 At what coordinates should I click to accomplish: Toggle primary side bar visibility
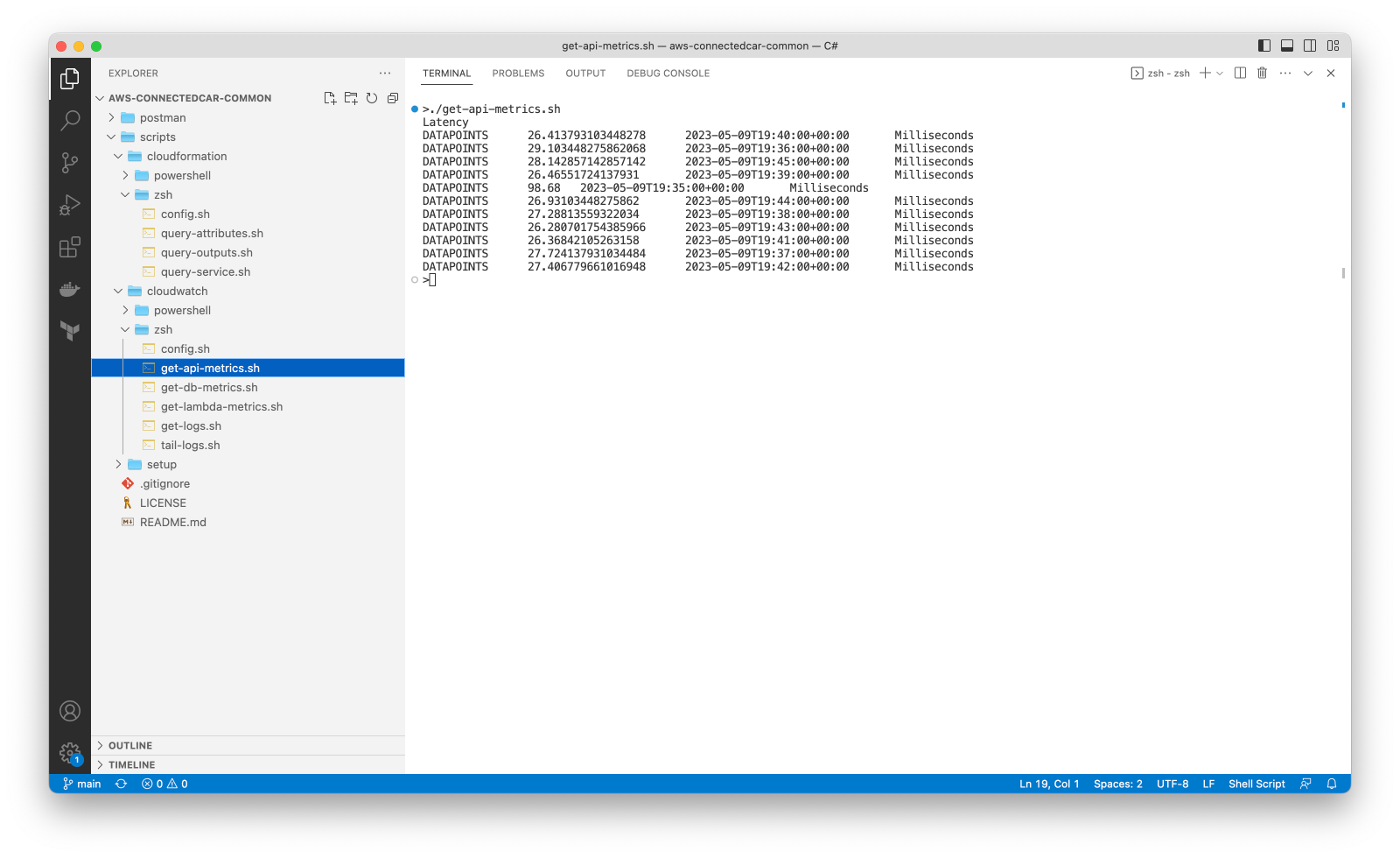[x=1264, y=46]
